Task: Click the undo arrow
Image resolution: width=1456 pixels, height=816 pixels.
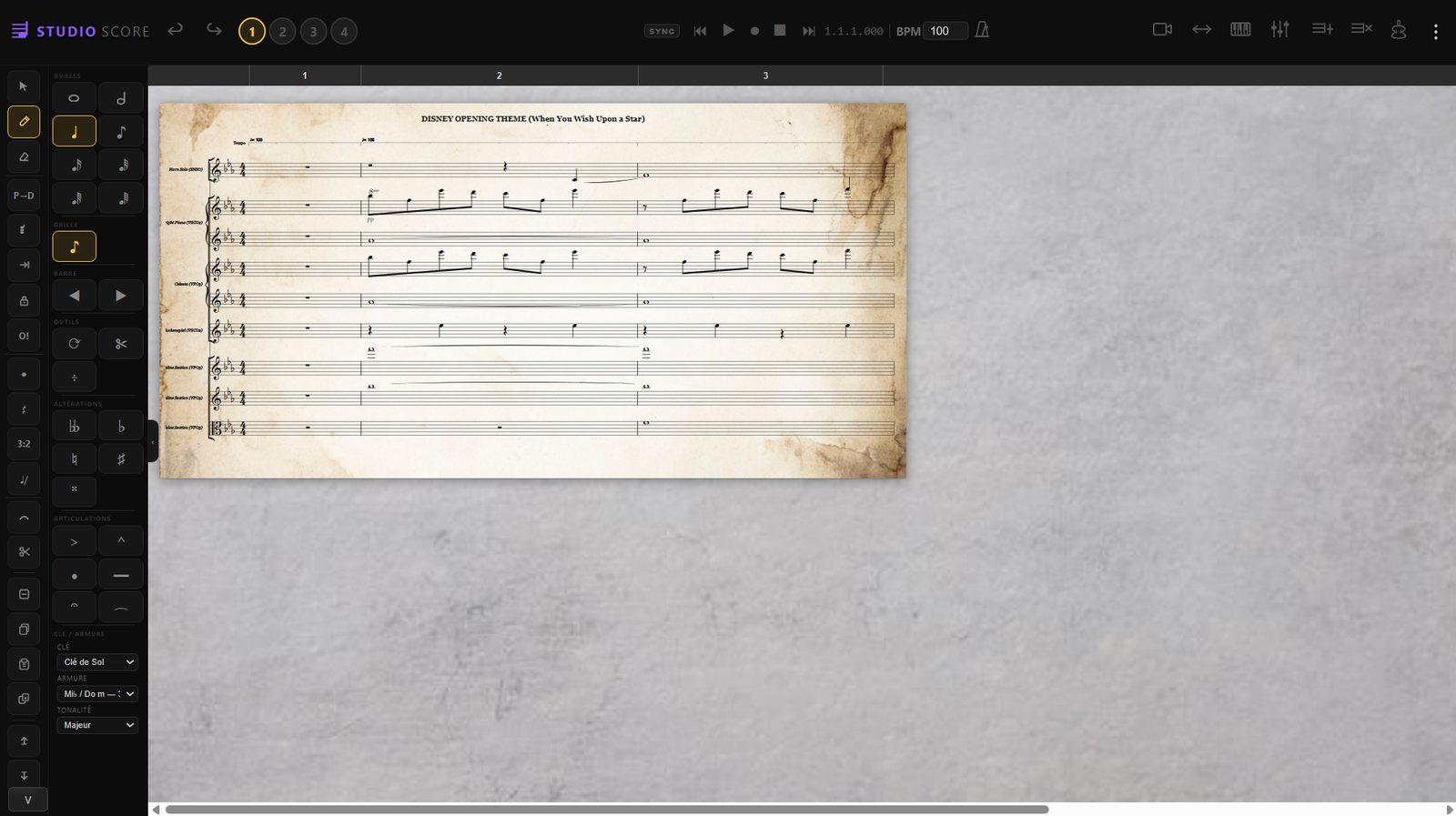Action: pyautogui.click(x=176, y=30)
